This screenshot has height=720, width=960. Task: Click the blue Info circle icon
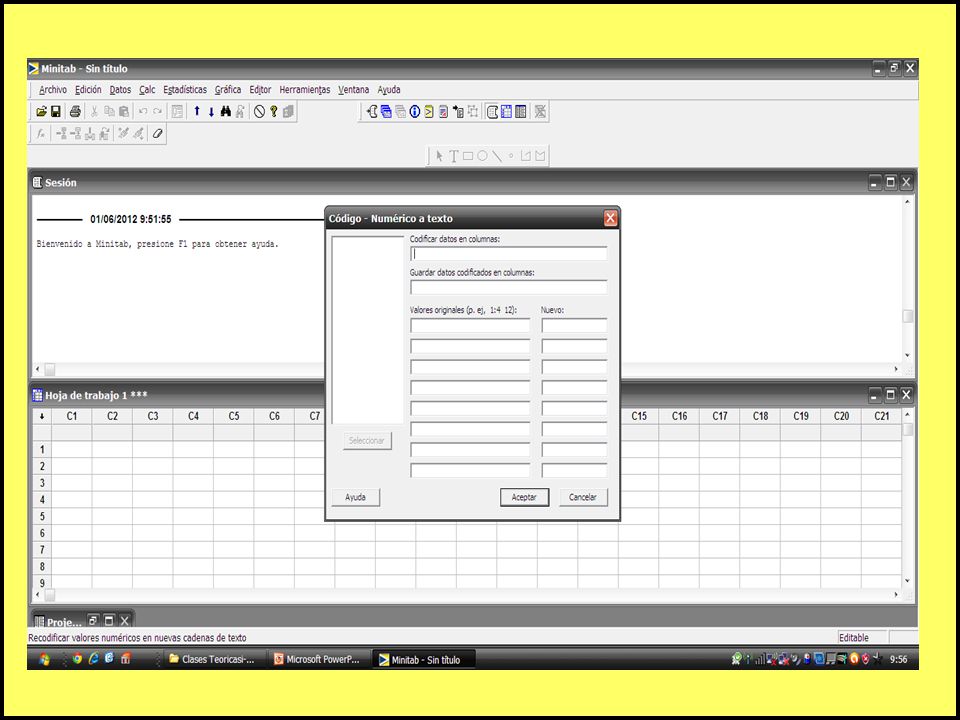415,111
